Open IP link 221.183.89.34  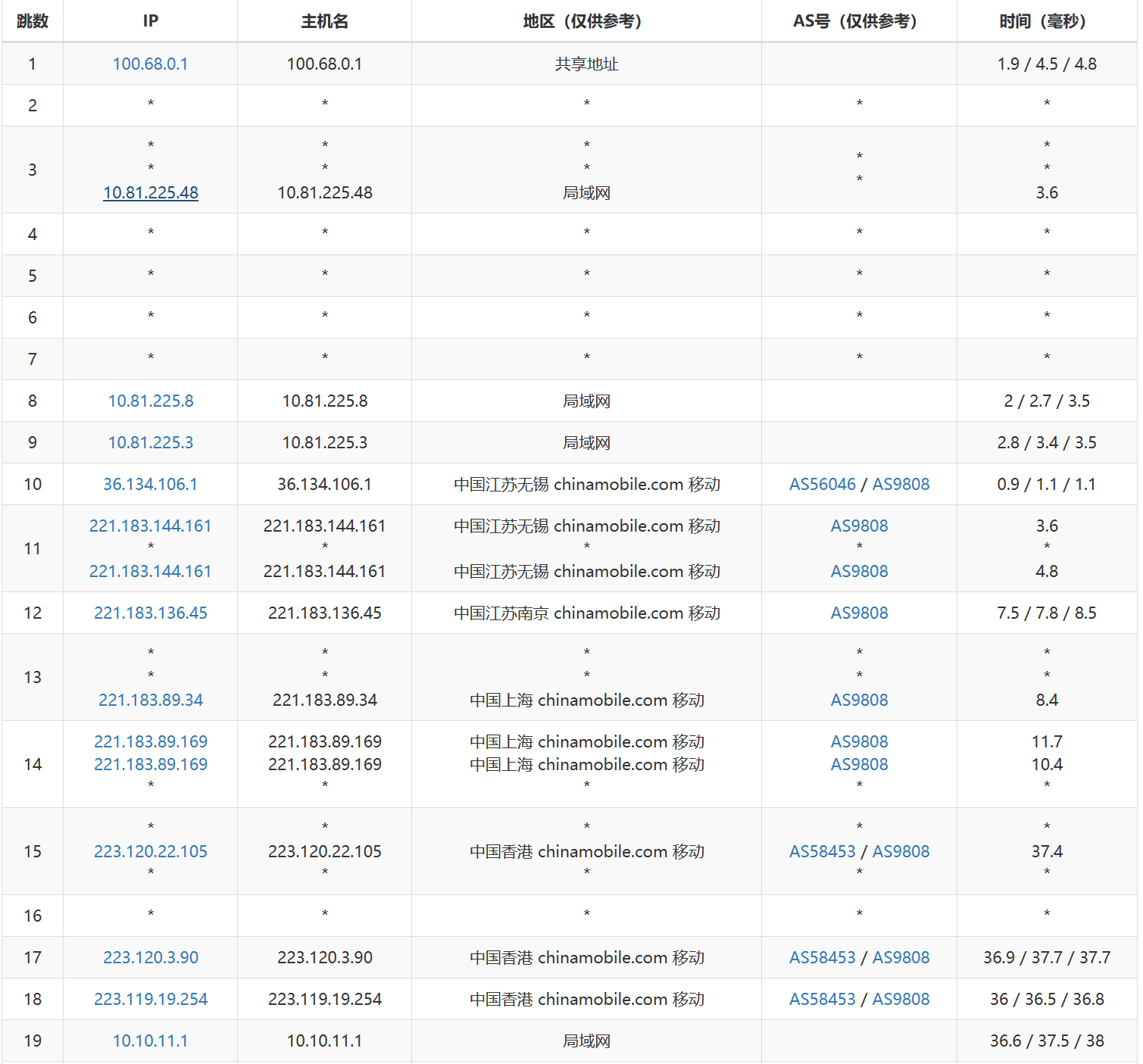coord(151,700)
